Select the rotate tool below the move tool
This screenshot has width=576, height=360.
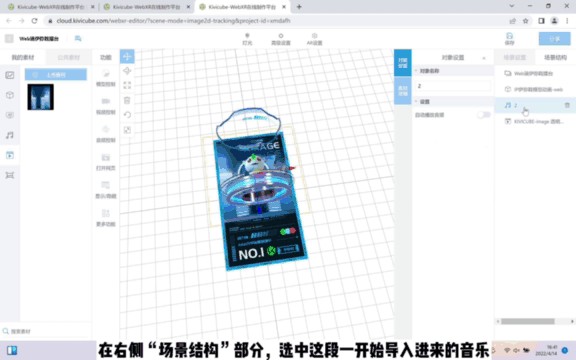point(127,71)
